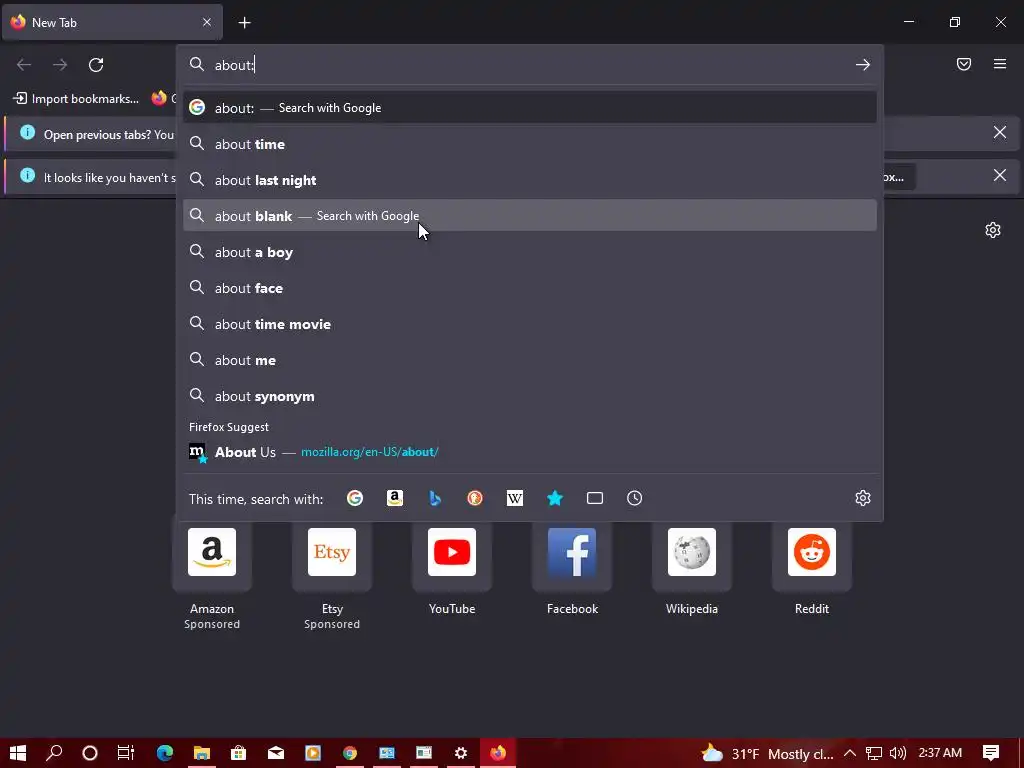The width and height of the screenshot is (1024, 768).
Task: Click Import bookmarks in bookmarks toolbar
Action: pos(76,99)
